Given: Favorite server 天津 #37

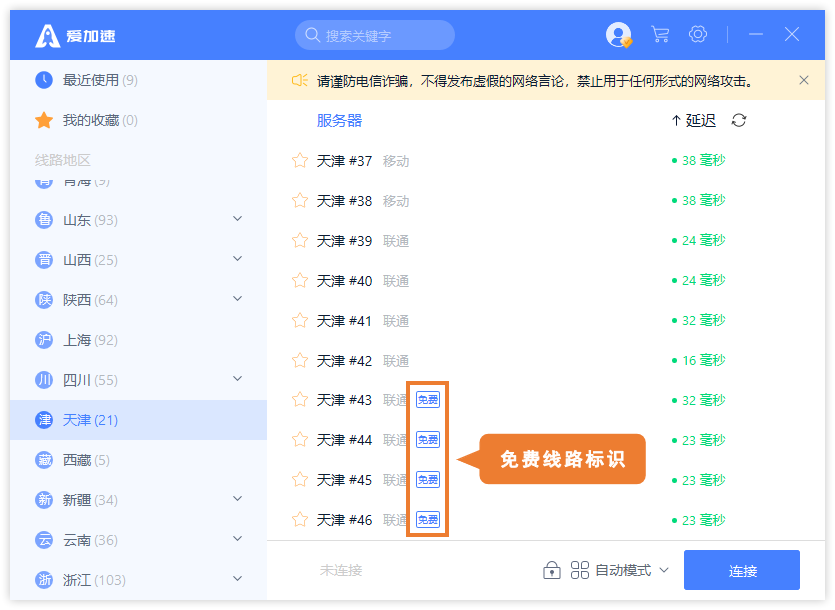Looking at the screenshot, I should click(x=300, y=160).
